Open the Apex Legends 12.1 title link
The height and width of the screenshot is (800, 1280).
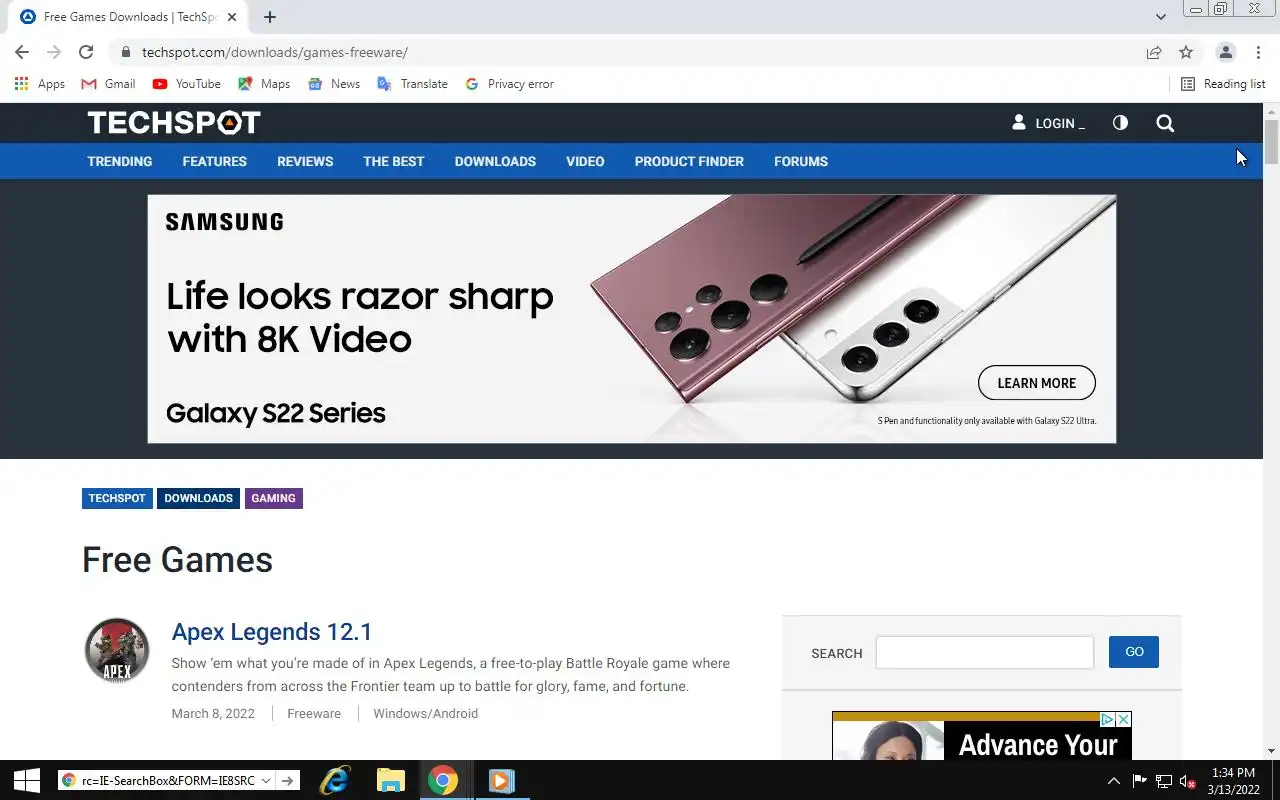272,632
